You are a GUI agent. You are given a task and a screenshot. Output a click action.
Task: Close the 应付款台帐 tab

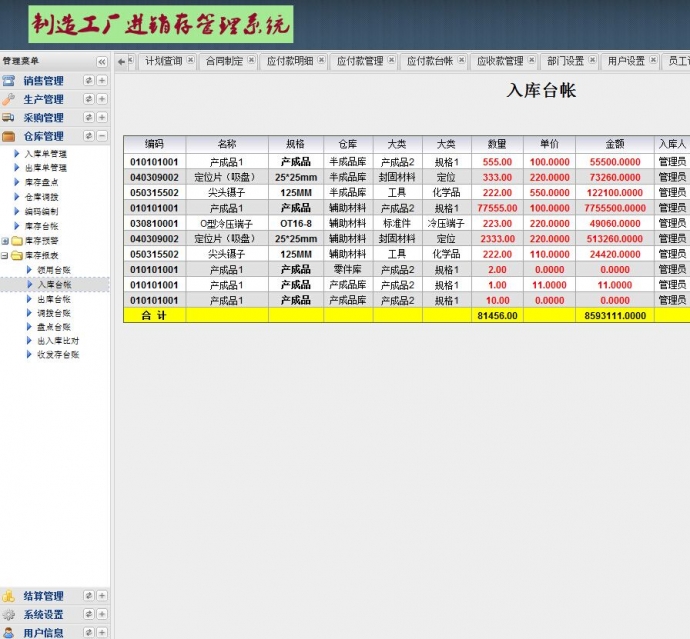[461, 60]
